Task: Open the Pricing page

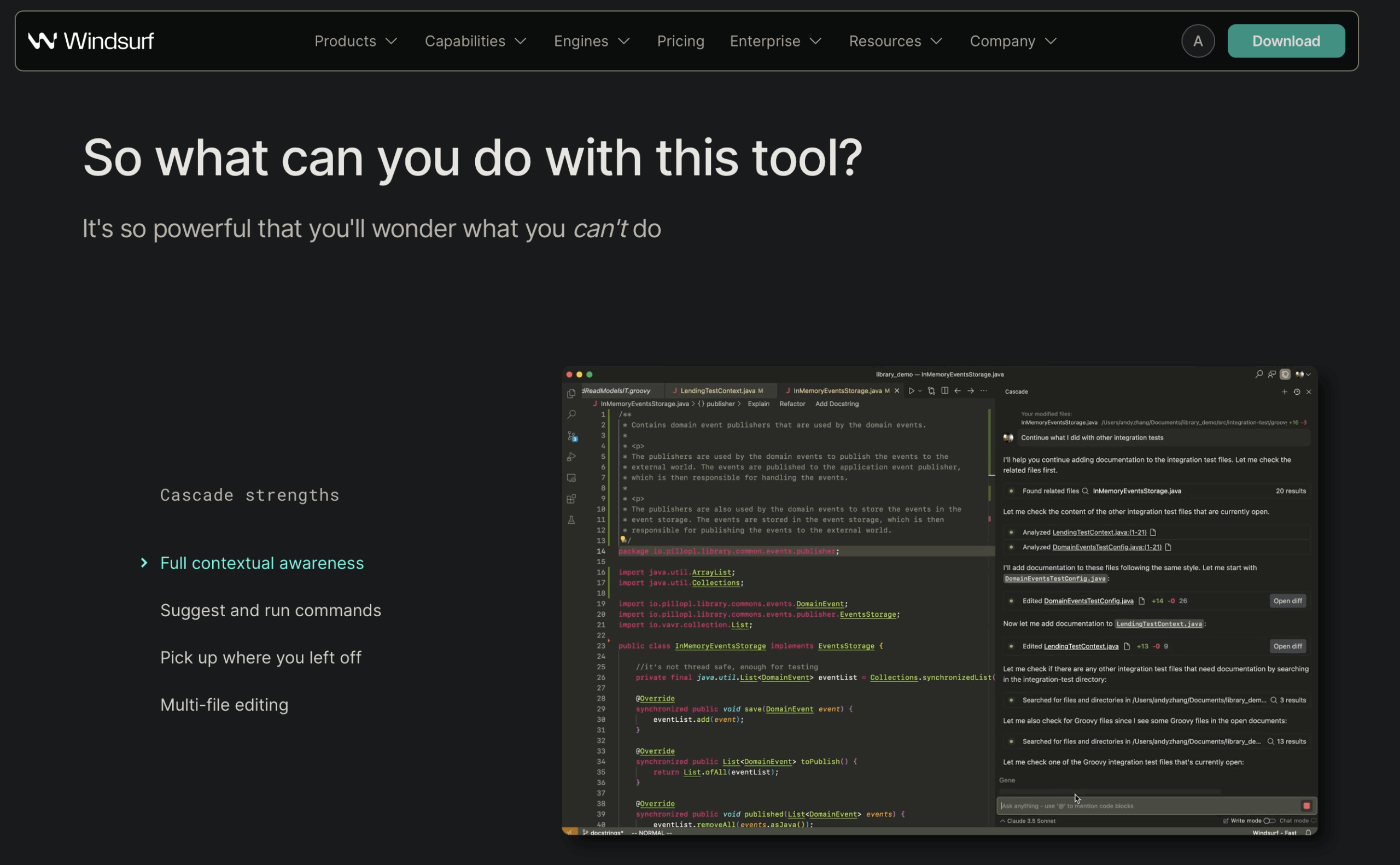Action: tap(680, 41)
